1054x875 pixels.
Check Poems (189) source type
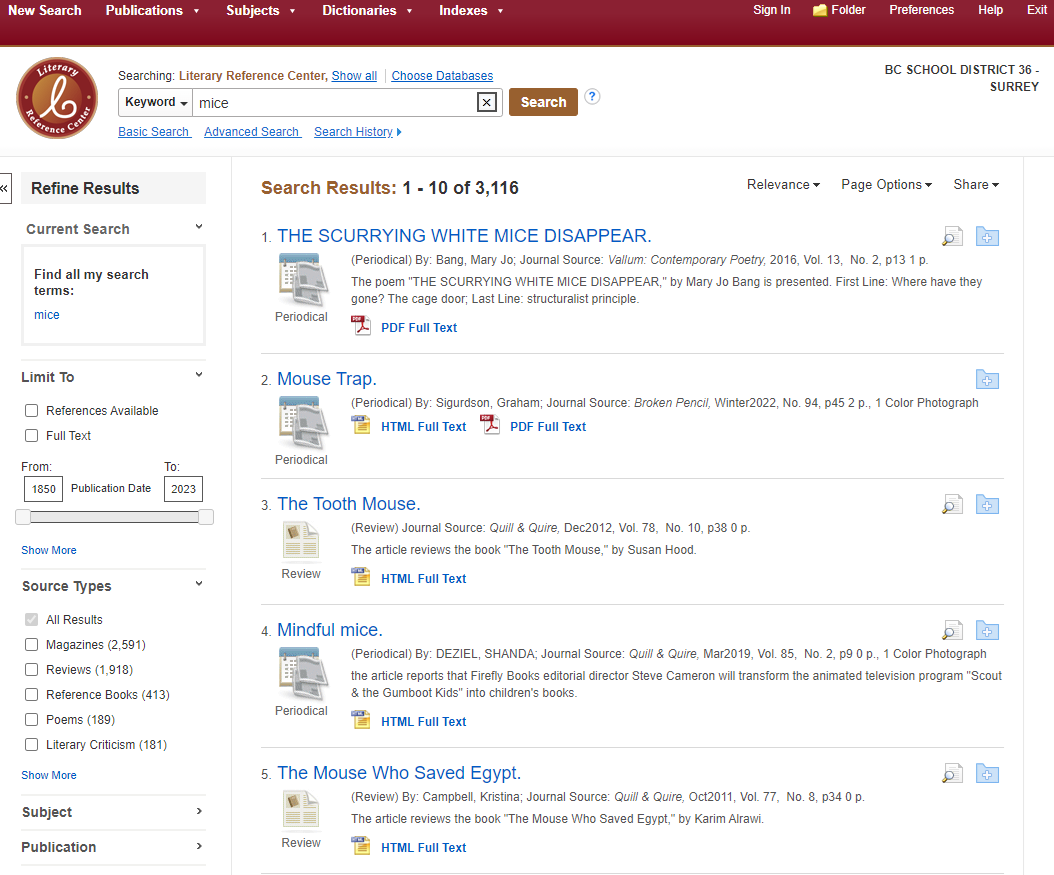pos(32,720)
